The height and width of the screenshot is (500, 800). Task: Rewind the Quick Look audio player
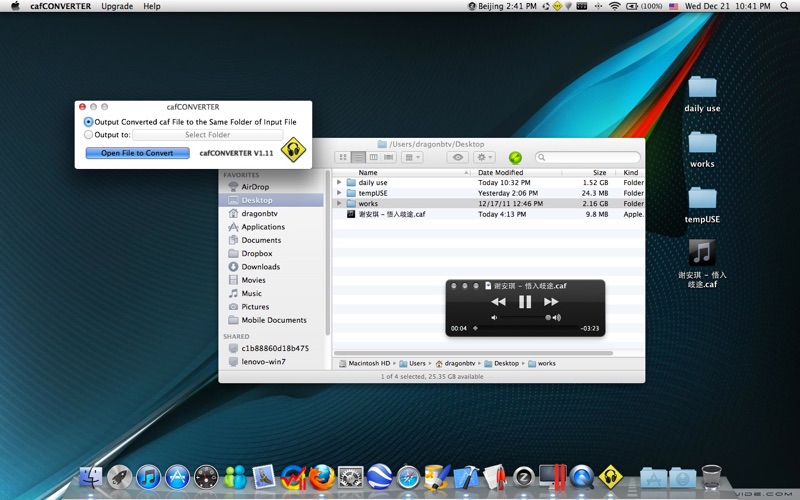click(498, 302)
